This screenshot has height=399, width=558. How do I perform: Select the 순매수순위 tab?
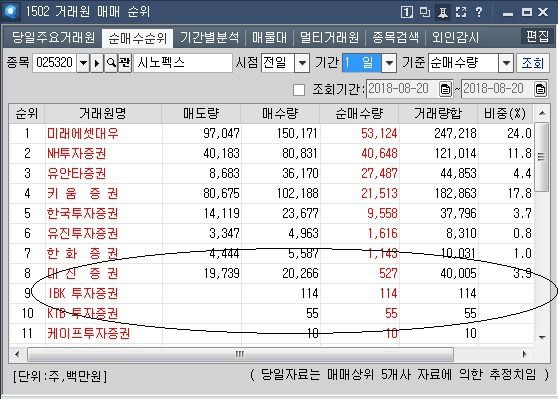pos(137,38)
